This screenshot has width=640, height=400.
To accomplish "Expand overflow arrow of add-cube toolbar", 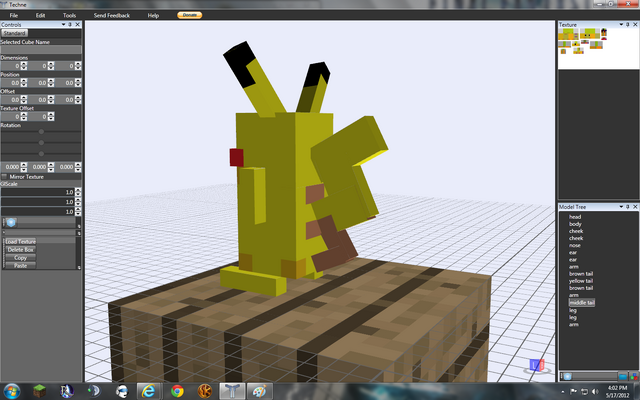I will (x=79, y=226).
